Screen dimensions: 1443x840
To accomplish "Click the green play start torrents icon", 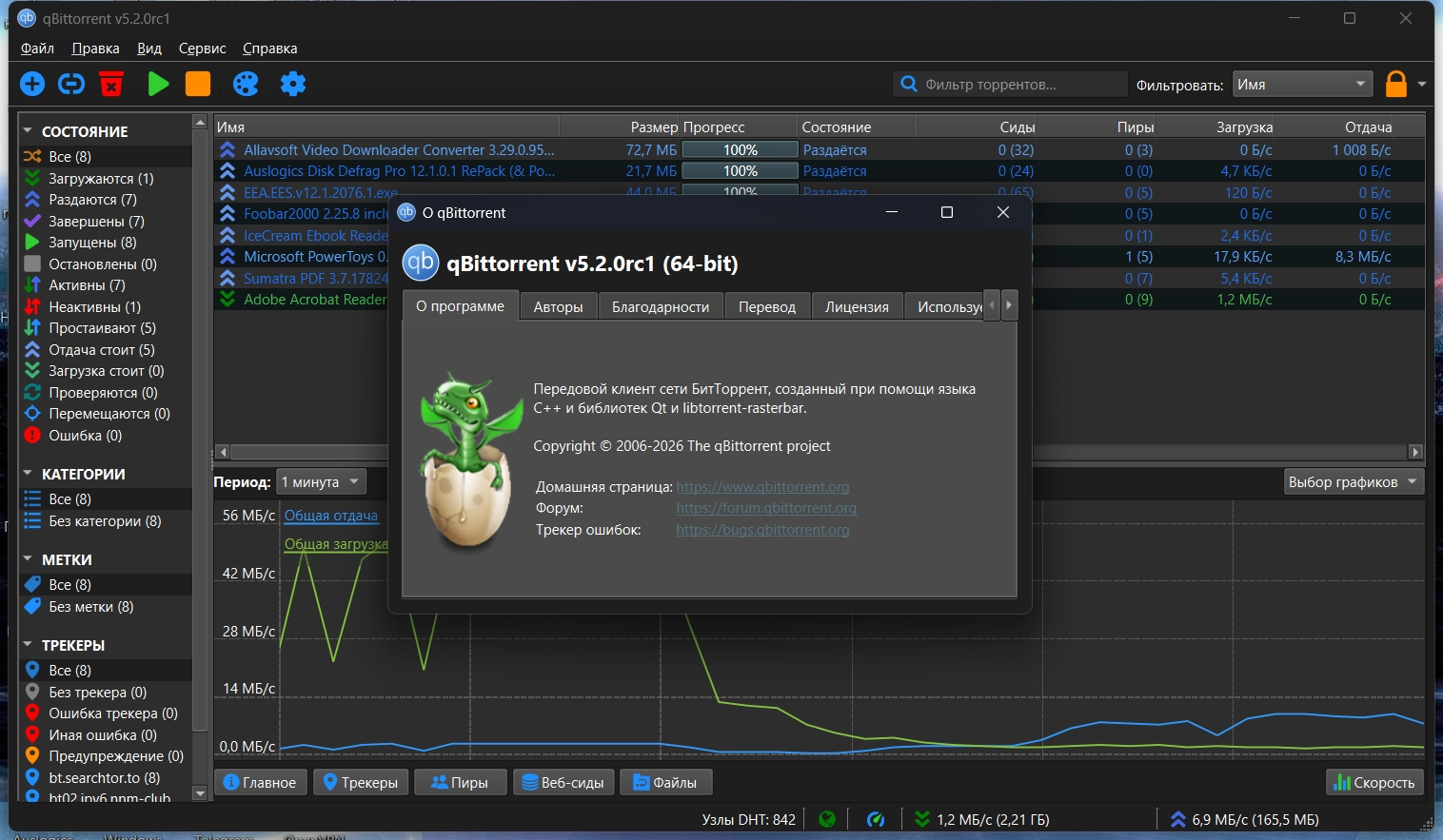I will pos(158,84).
